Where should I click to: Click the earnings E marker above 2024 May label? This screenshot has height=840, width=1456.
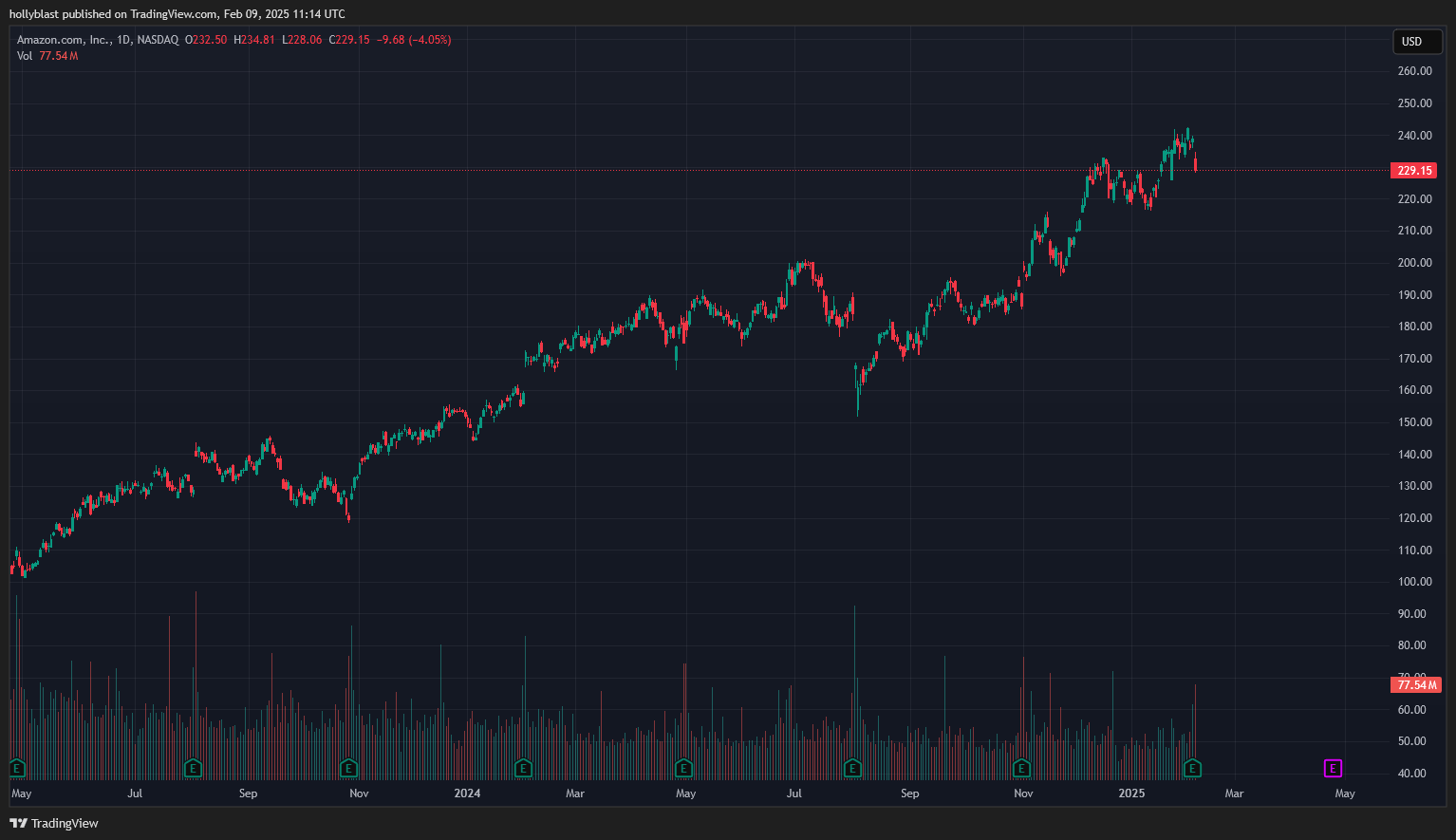[683, 768]
